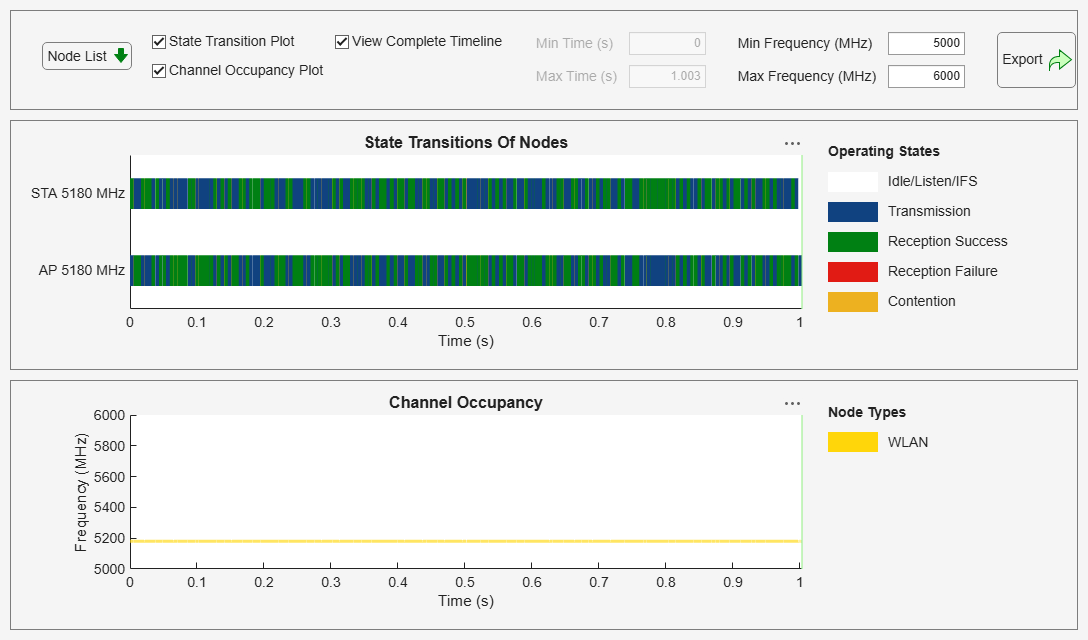The image size is (1088, 640).
Task: Click the 6000 frequency axis tick label
Action: coord(110,415)
